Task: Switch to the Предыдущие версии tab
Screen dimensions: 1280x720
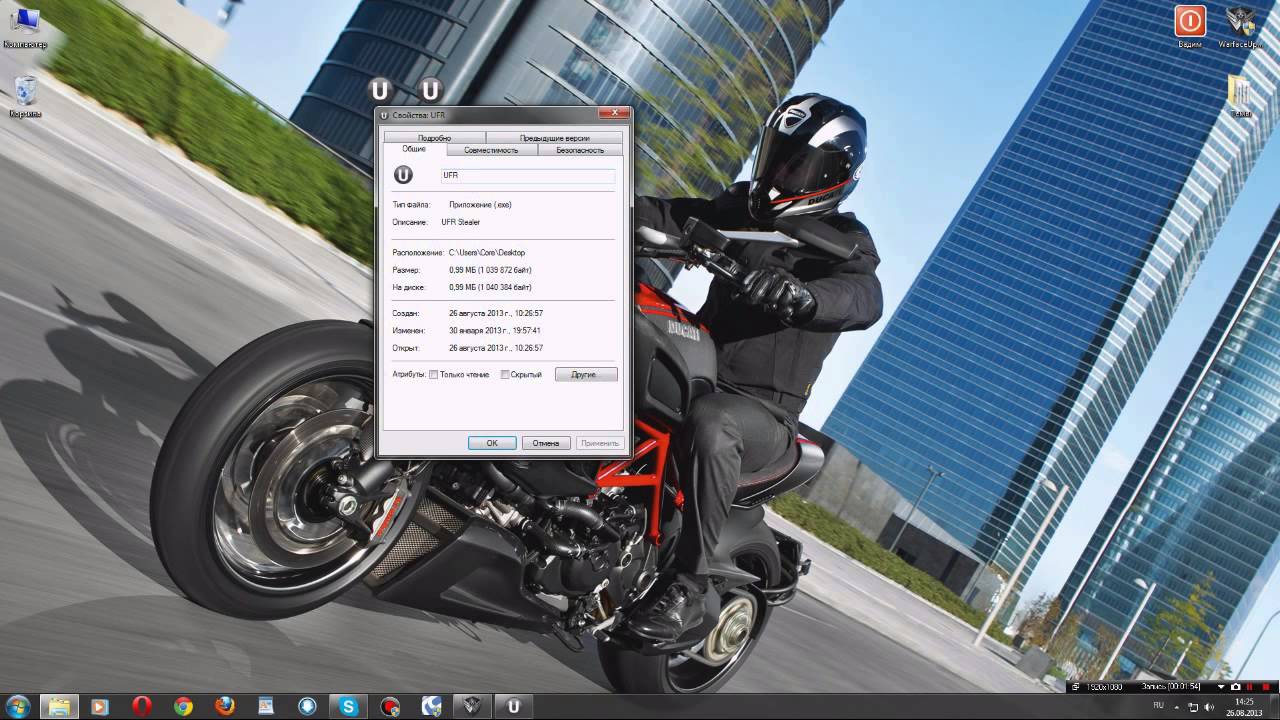Action: pos(554,138)
